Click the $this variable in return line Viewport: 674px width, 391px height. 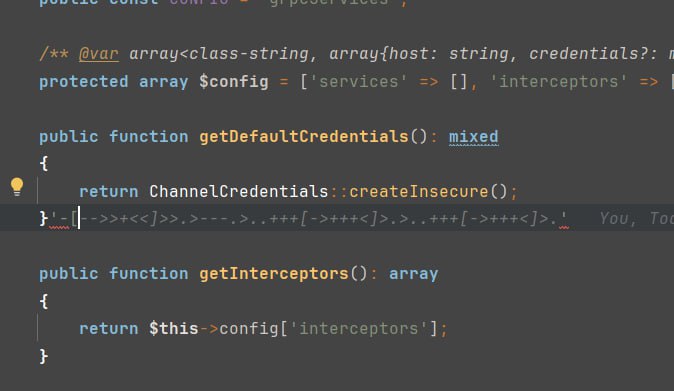174,329
